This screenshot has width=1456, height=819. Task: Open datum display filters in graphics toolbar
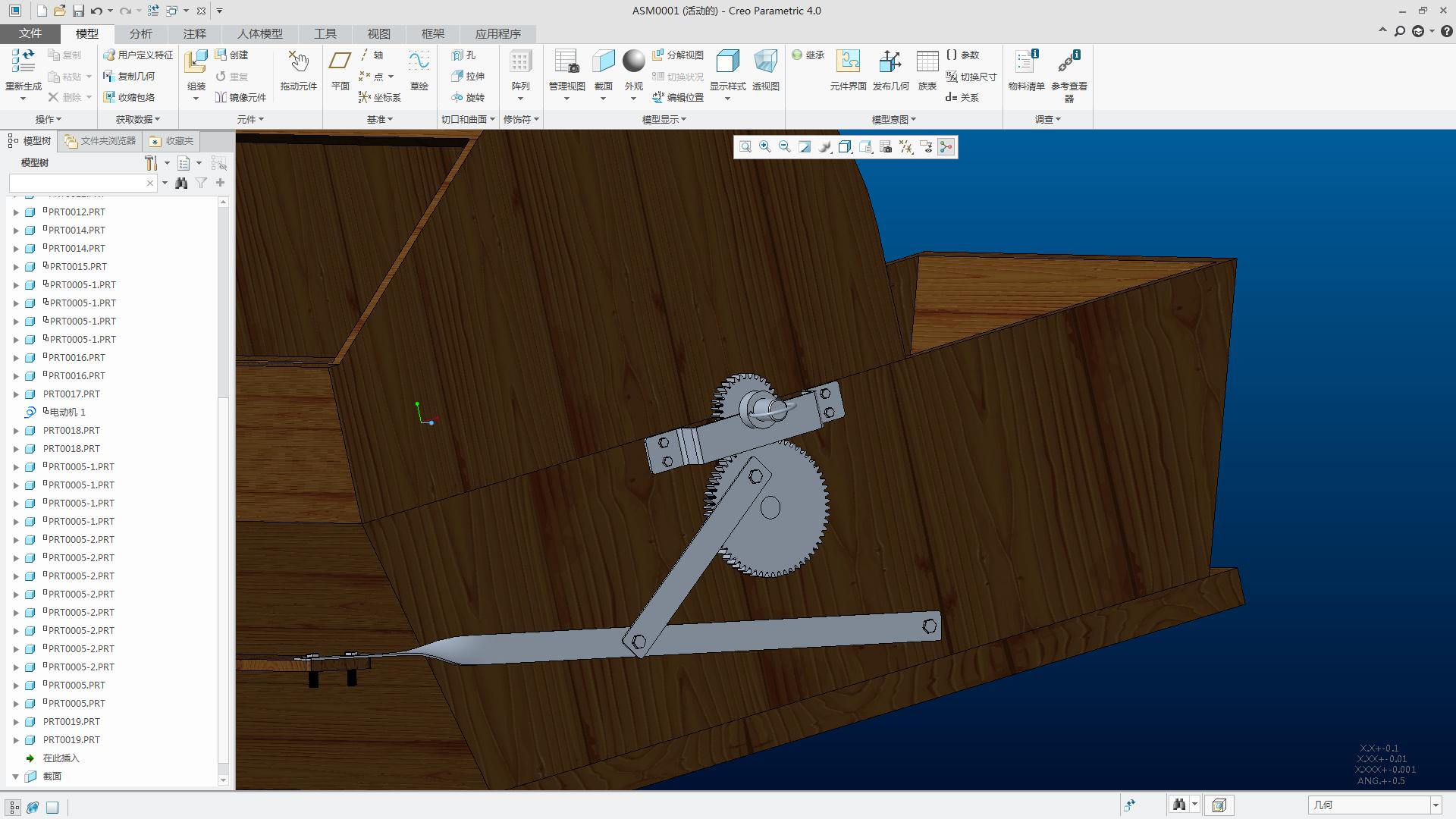[x=905, y=147]
